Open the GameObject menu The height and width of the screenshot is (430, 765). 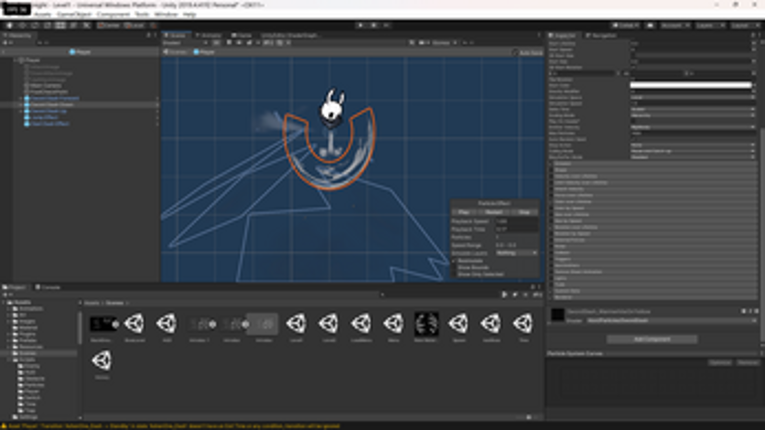pos(74,15)
